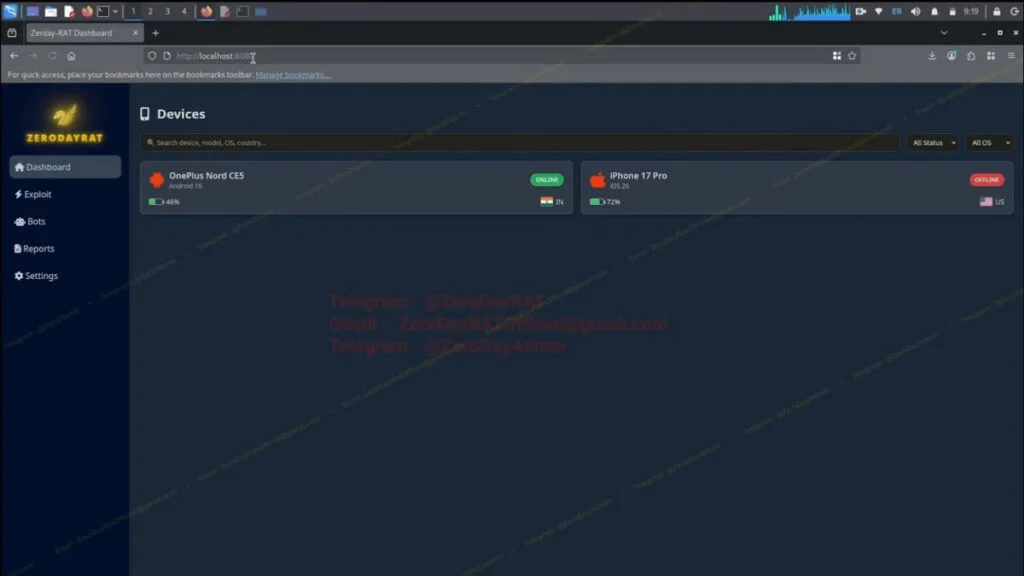Open a new browser tab
Screen dimensions: 1024x576
point(155,32)
